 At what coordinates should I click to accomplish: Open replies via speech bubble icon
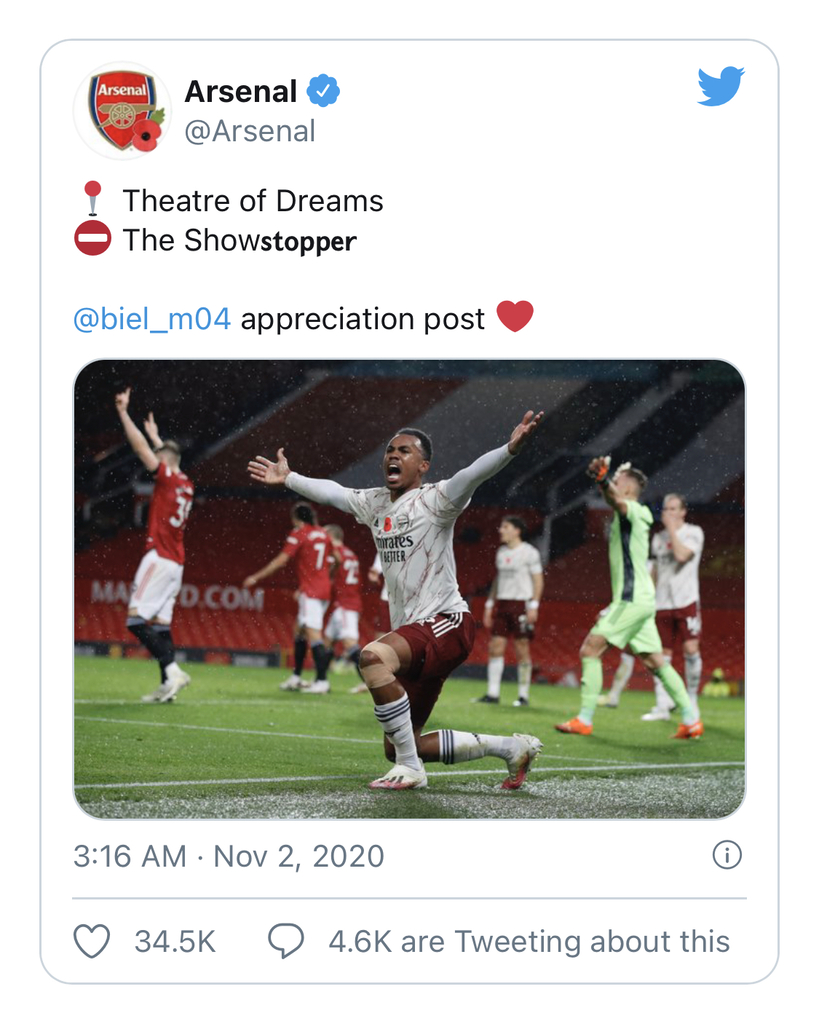pos(286,941)
